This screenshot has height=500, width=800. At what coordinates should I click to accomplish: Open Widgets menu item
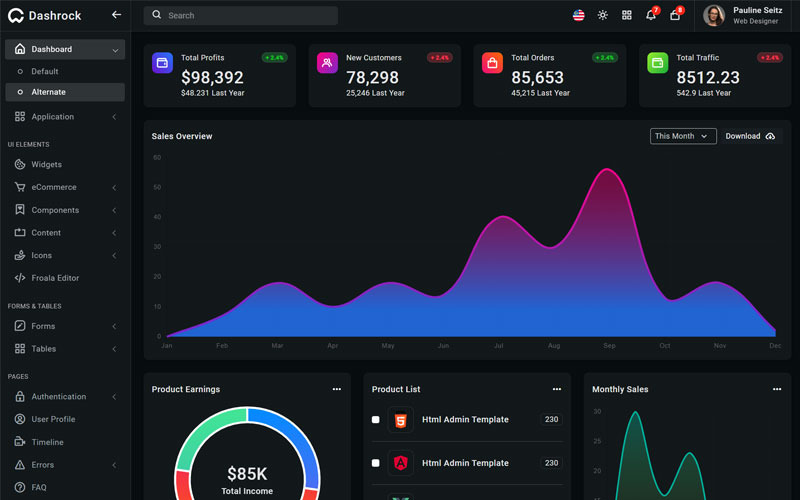point(65,164)
